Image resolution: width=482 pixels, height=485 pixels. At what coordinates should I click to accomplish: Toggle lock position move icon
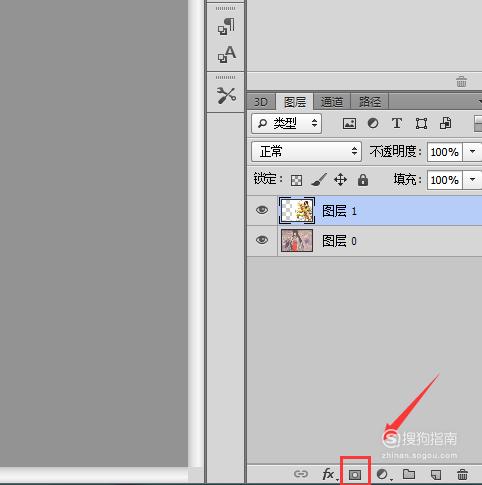click(x=340, y=180)
